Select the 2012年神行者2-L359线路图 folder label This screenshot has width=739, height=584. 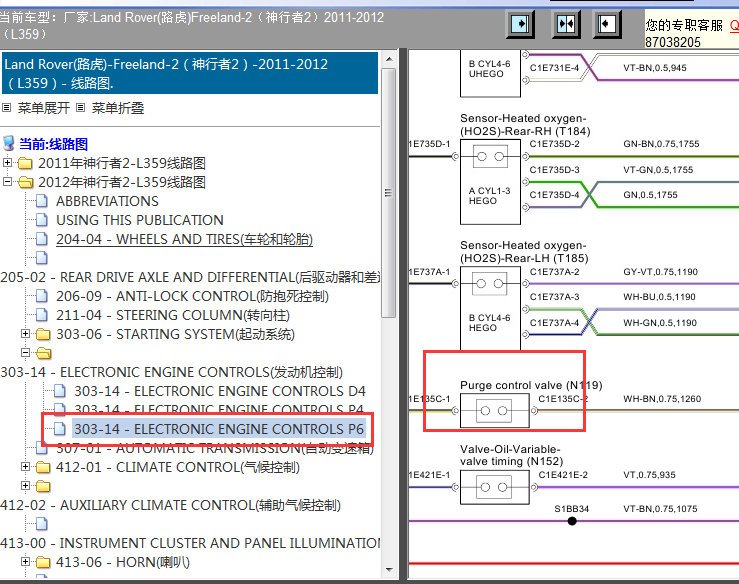(122, 182)
